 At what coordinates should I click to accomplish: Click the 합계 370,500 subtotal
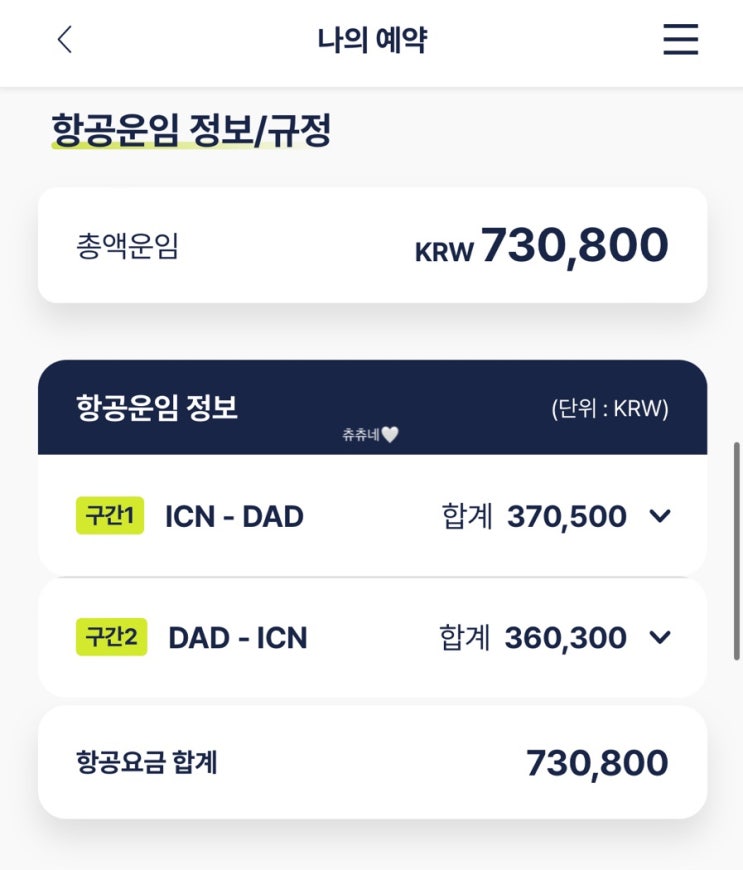tap(534, 516)
